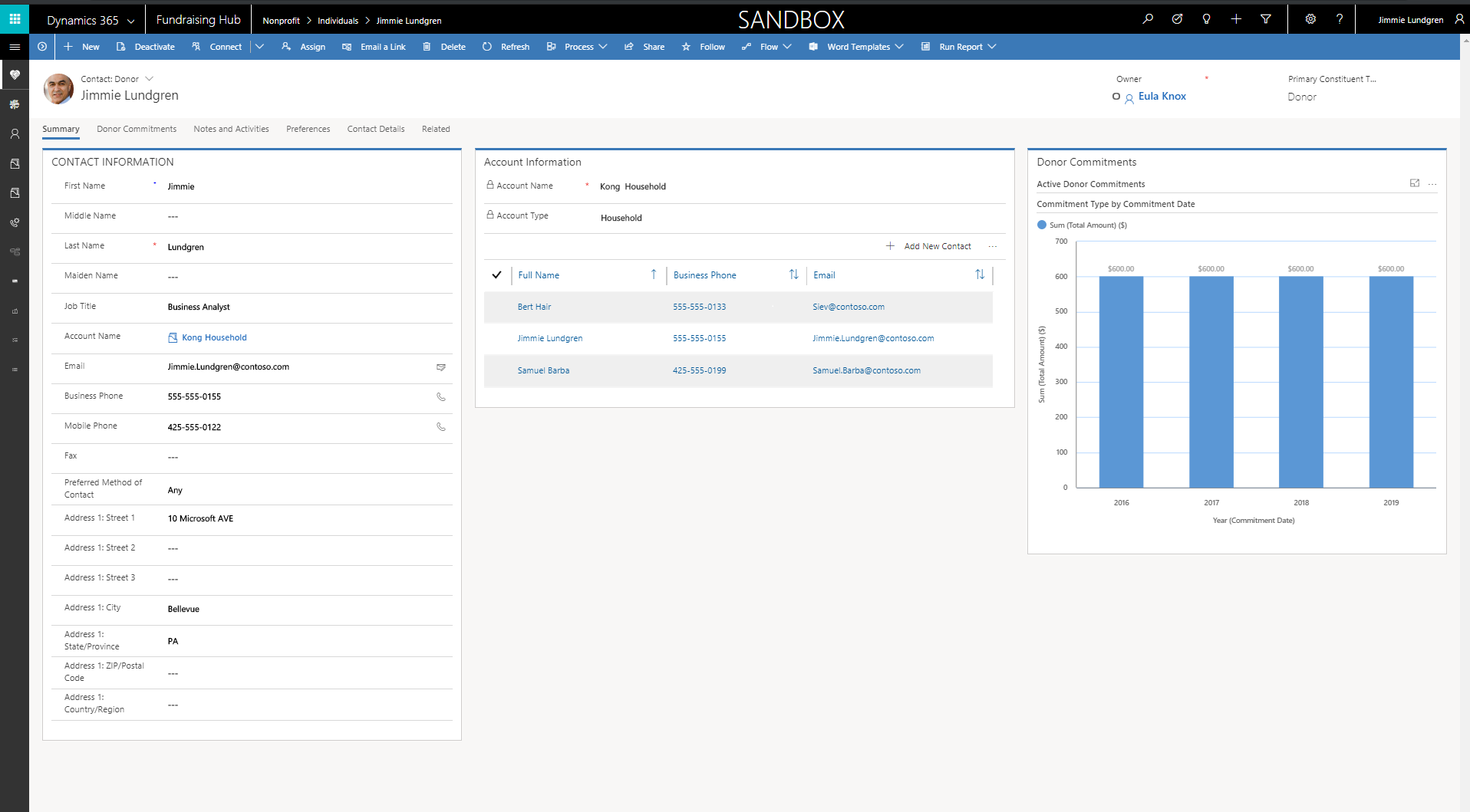Screen dimensions: 1470x812
Task: Expand the Contact: Donor form selector
Action: tap(150, 78)
